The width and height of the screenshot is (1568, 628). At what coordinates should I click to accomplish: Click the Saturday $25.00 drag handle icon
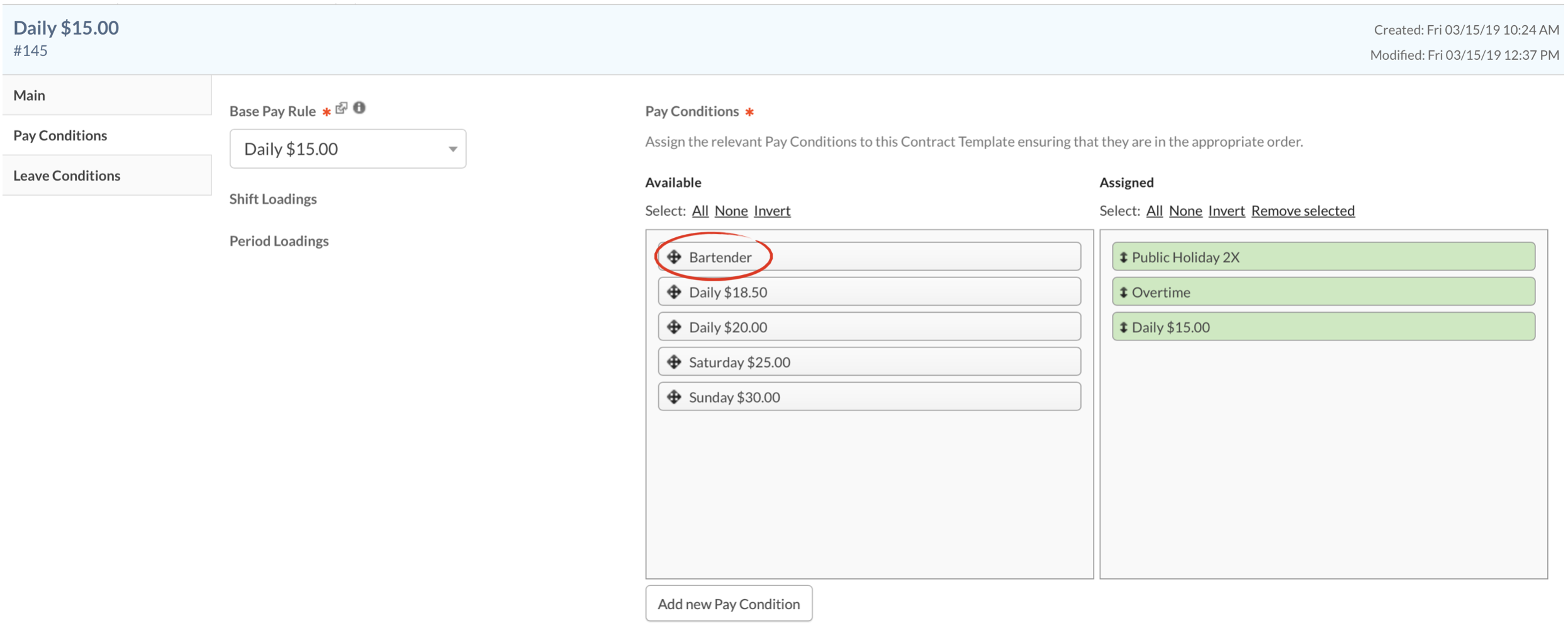click(x=674, y=362)
